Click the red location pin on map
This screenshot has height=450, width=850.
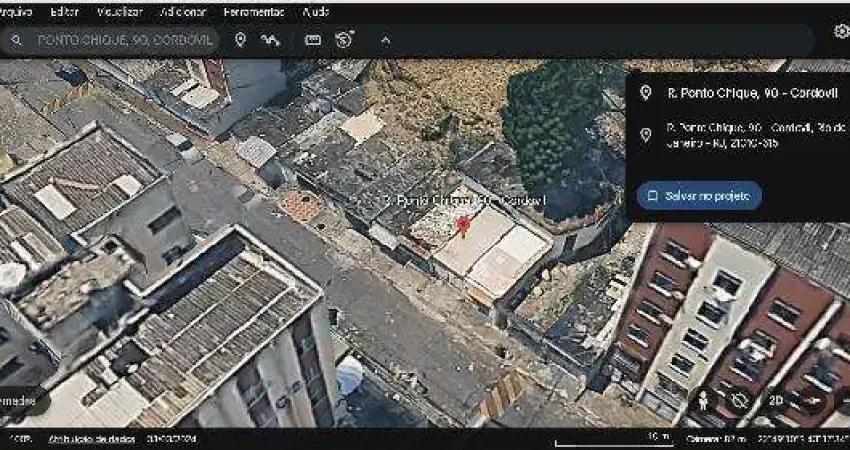coord(463,224)
